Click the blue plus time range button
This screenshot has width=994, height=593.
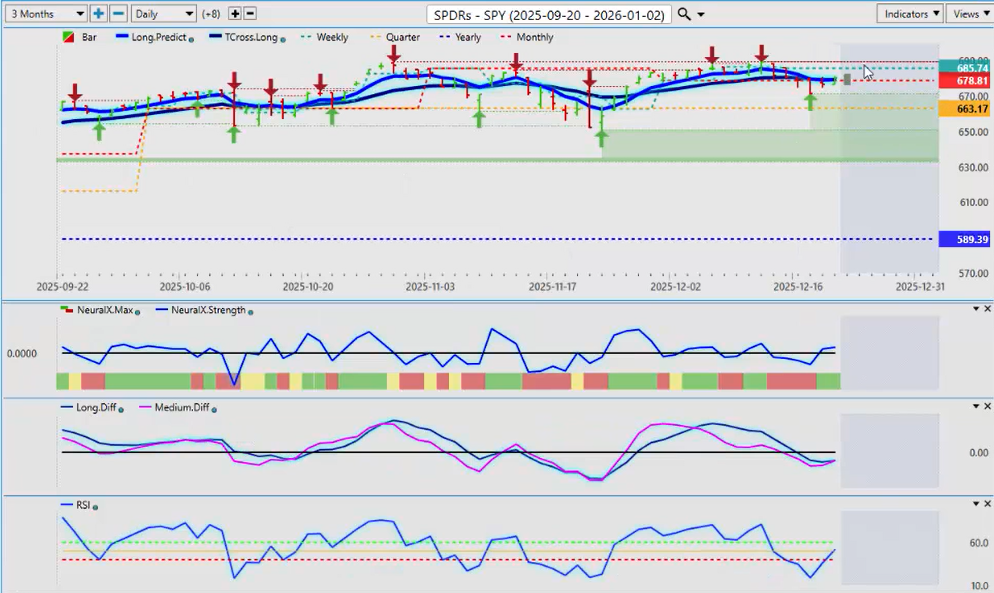pyautogui.click(x=98, y=14)
